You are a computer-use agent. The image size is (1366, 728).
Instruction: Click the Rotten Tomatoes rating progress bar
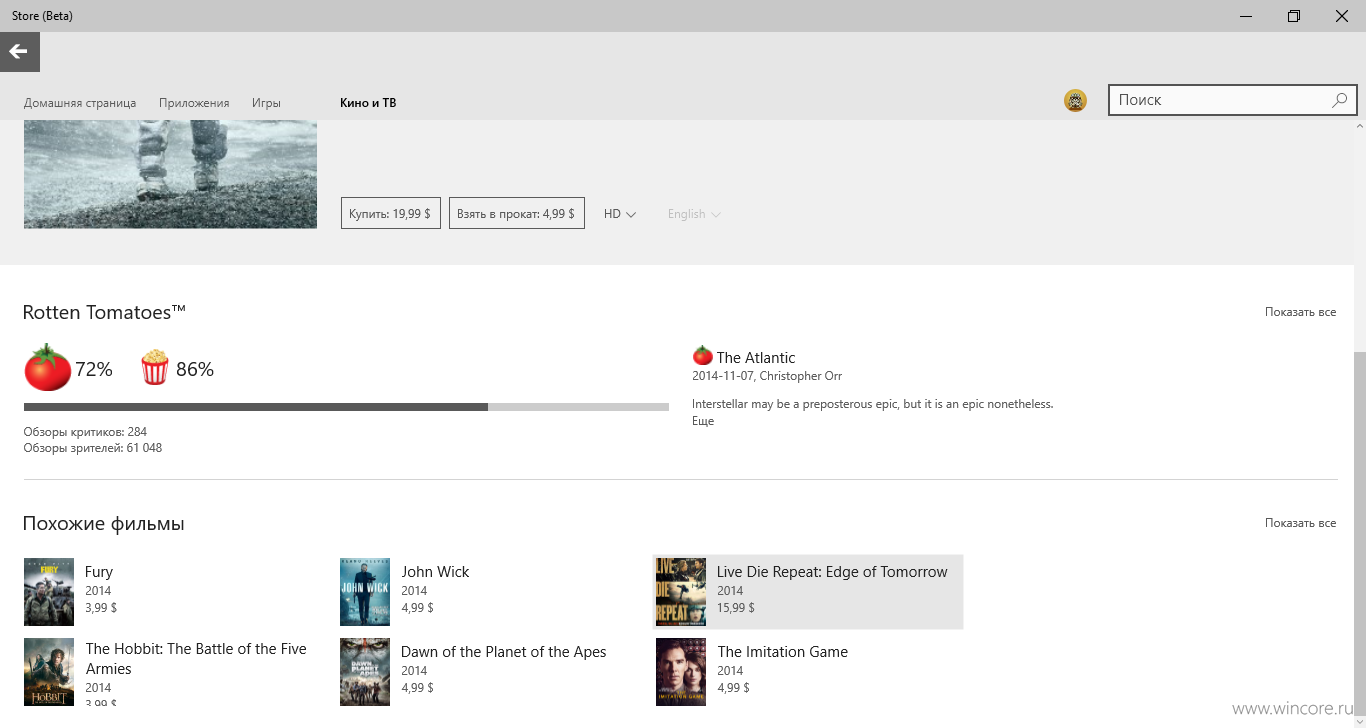pyautogui.click(x=346, y=407)
